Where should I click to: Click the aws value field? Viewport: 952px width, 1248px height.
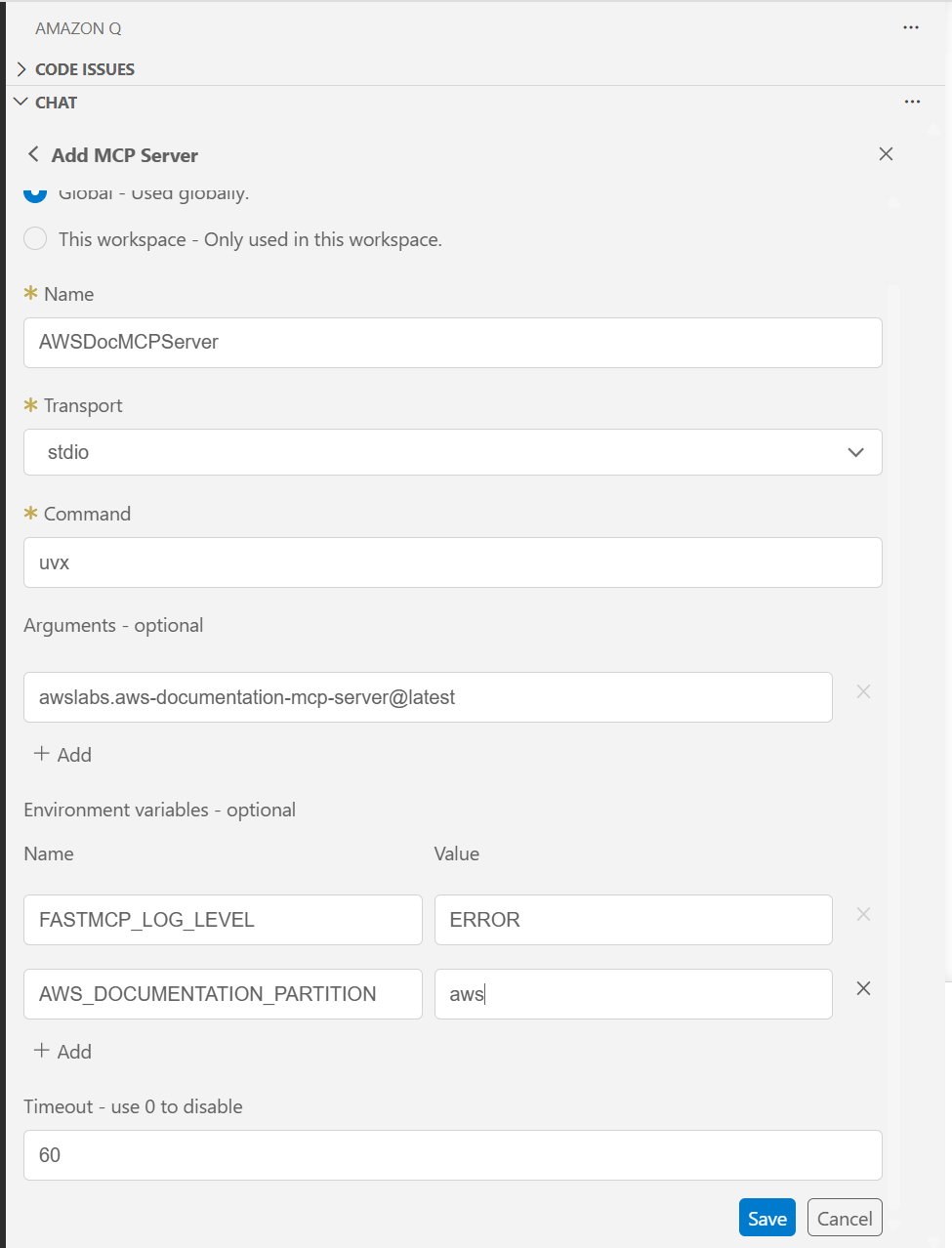click(x=634, y=994)
